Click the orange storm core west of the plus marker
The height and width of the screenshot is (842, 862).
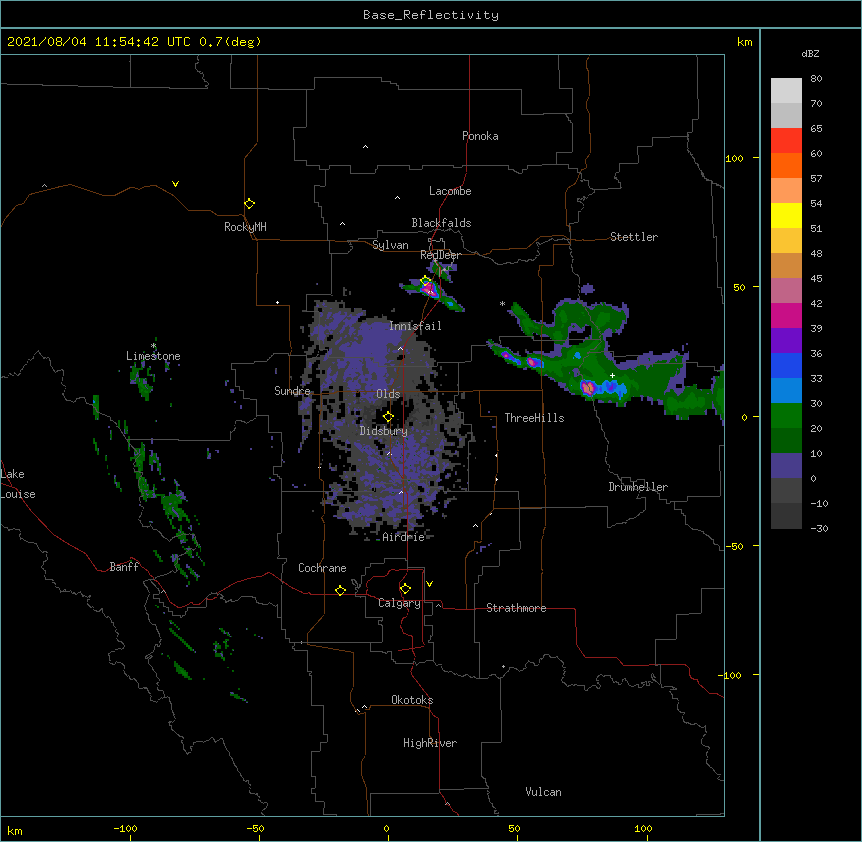click(x=588, y=388)
